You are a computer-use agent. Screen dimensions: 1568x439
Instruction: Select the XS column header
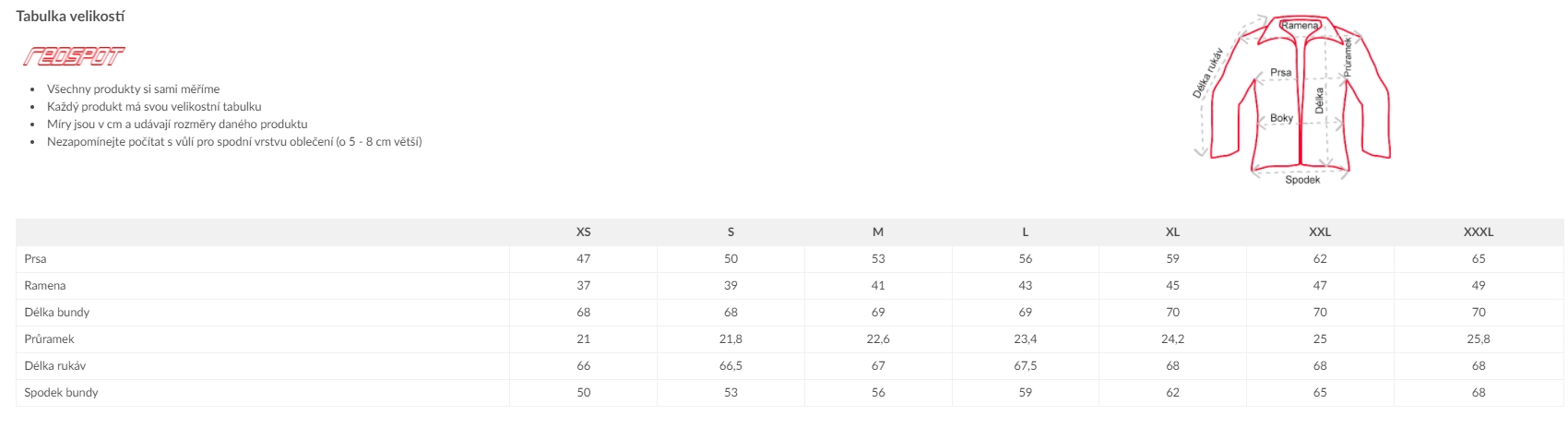[583, 232]
